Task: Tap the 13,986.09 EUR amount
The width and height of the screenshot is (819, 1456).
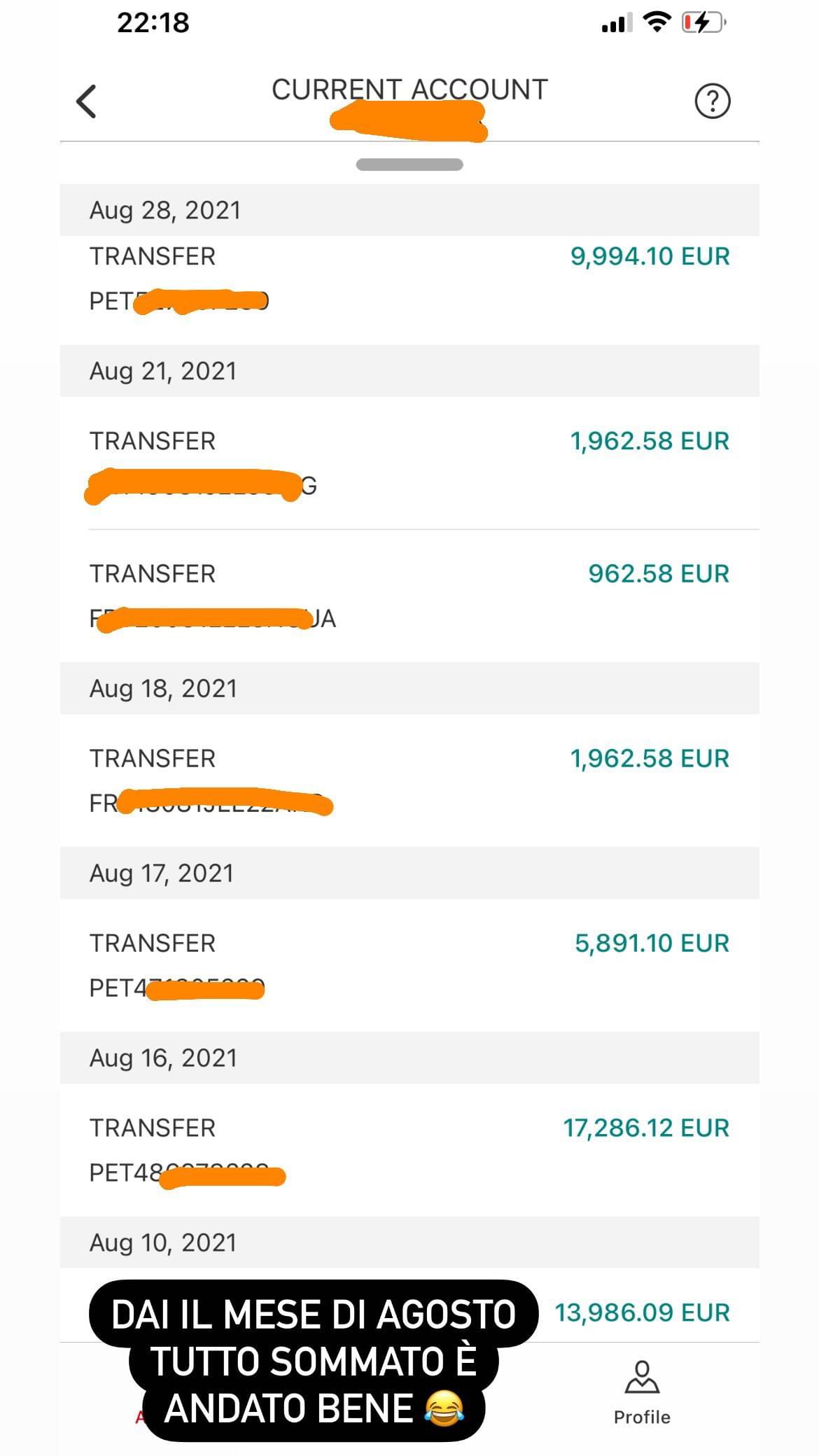Action: [642, 1312]
